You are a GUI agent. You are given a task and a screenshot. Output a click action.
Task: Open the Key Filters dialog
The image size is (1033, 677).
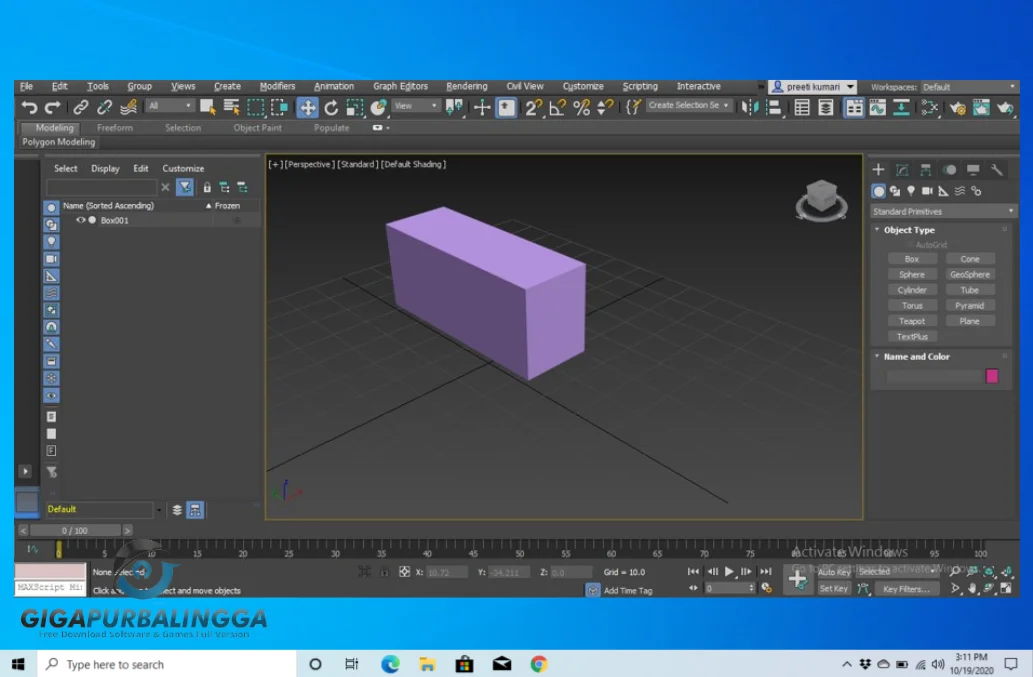click(908, 588)
